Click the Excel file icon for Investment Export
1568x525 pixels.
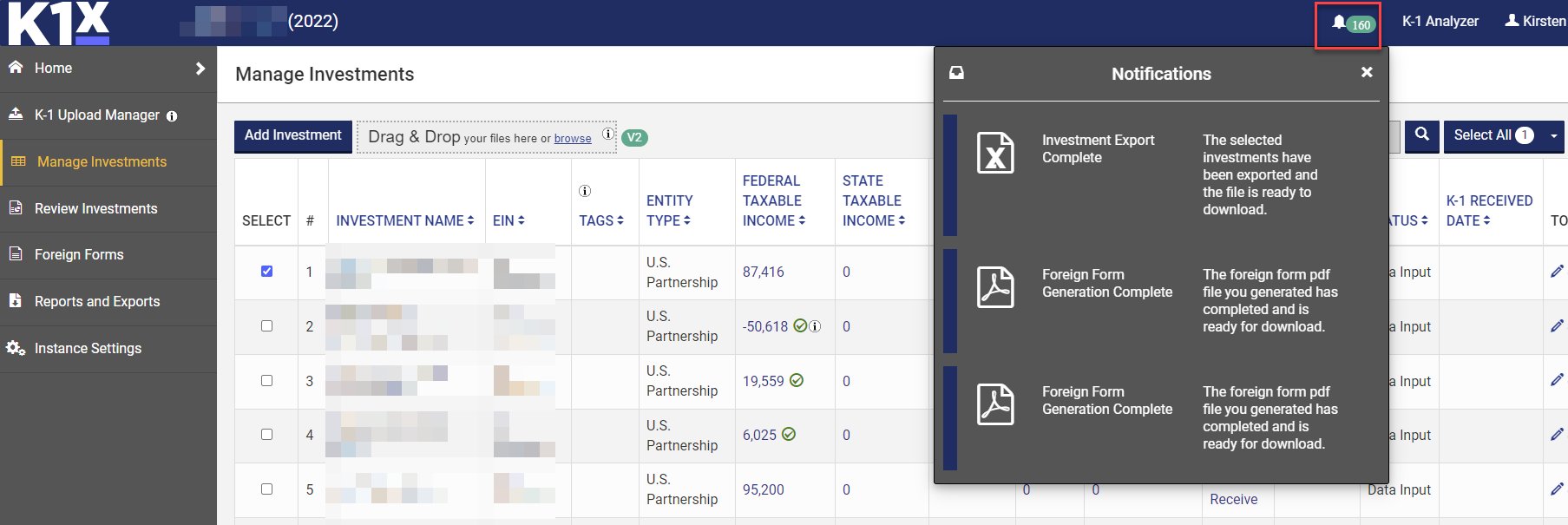pyautogui.click(x=994, y=153)
